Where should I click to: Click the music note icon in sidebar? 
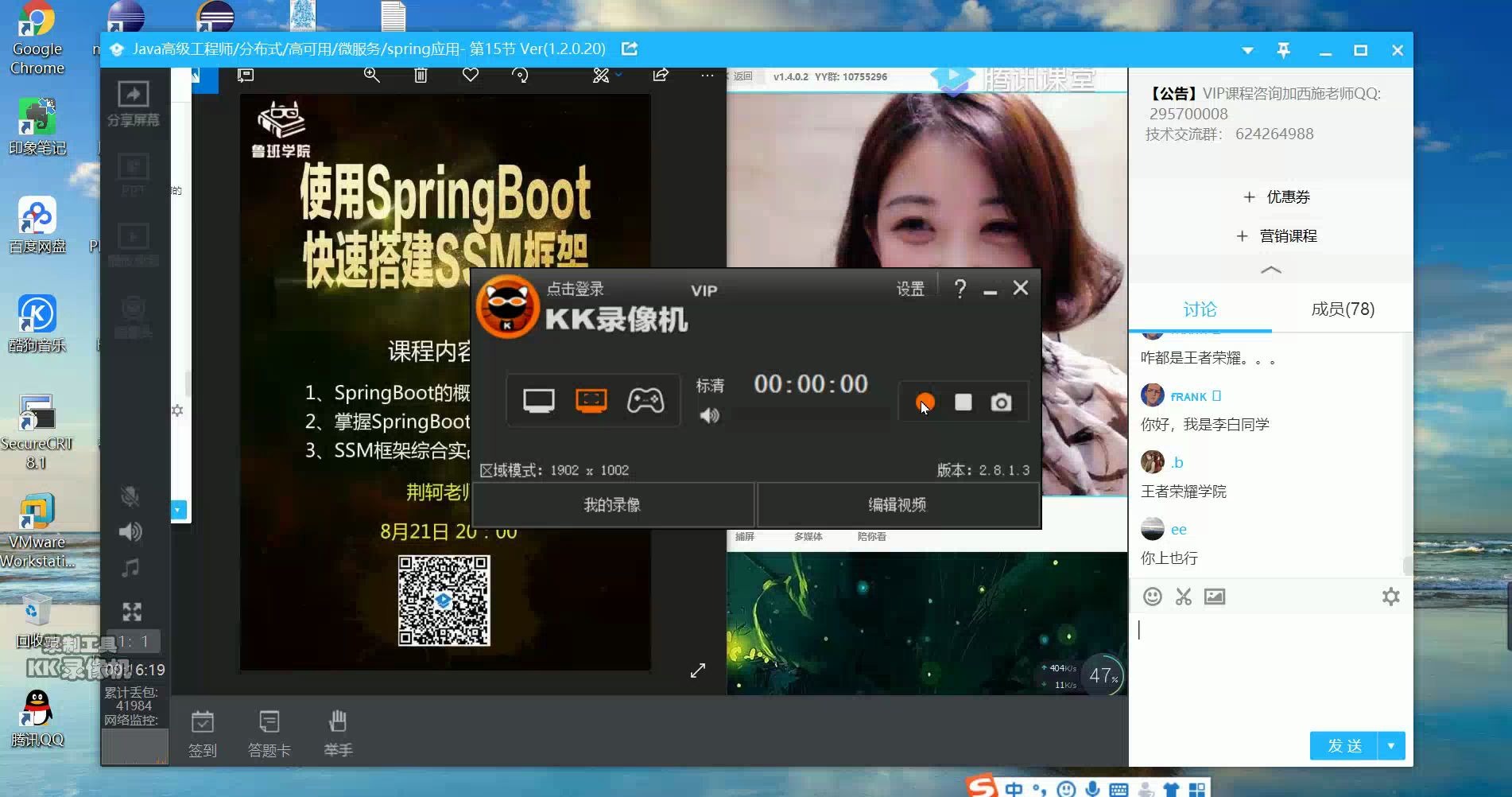[130, 568]
